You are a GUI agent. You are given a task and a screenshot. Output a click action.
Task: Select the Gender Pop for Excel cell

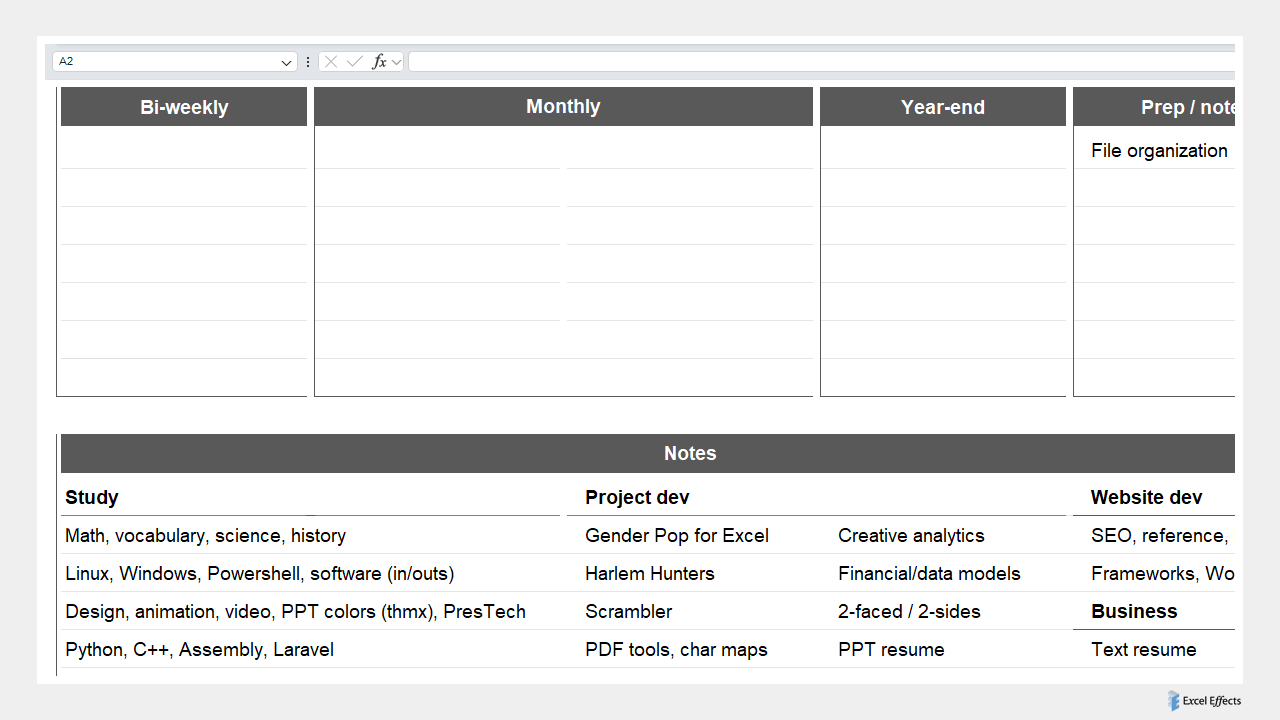676,535
